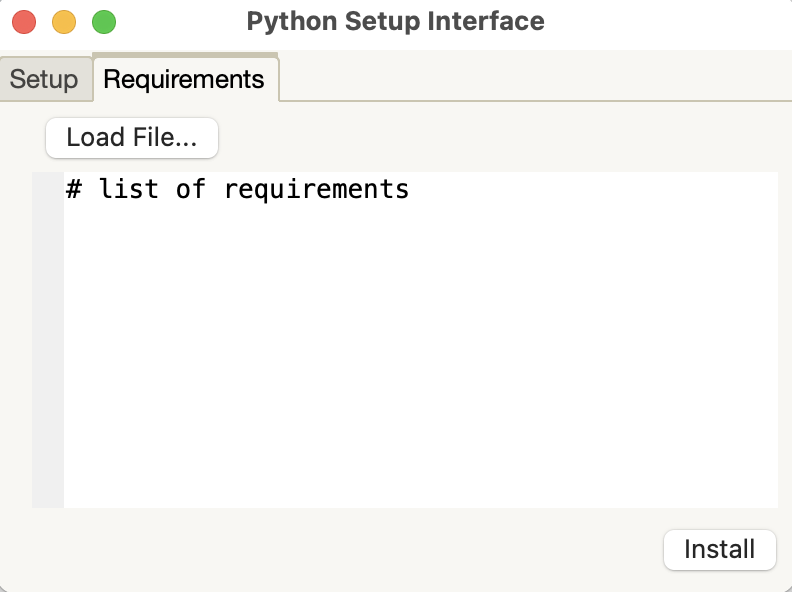
Task: Click the "#" comment character
Action: click(74, 189)
